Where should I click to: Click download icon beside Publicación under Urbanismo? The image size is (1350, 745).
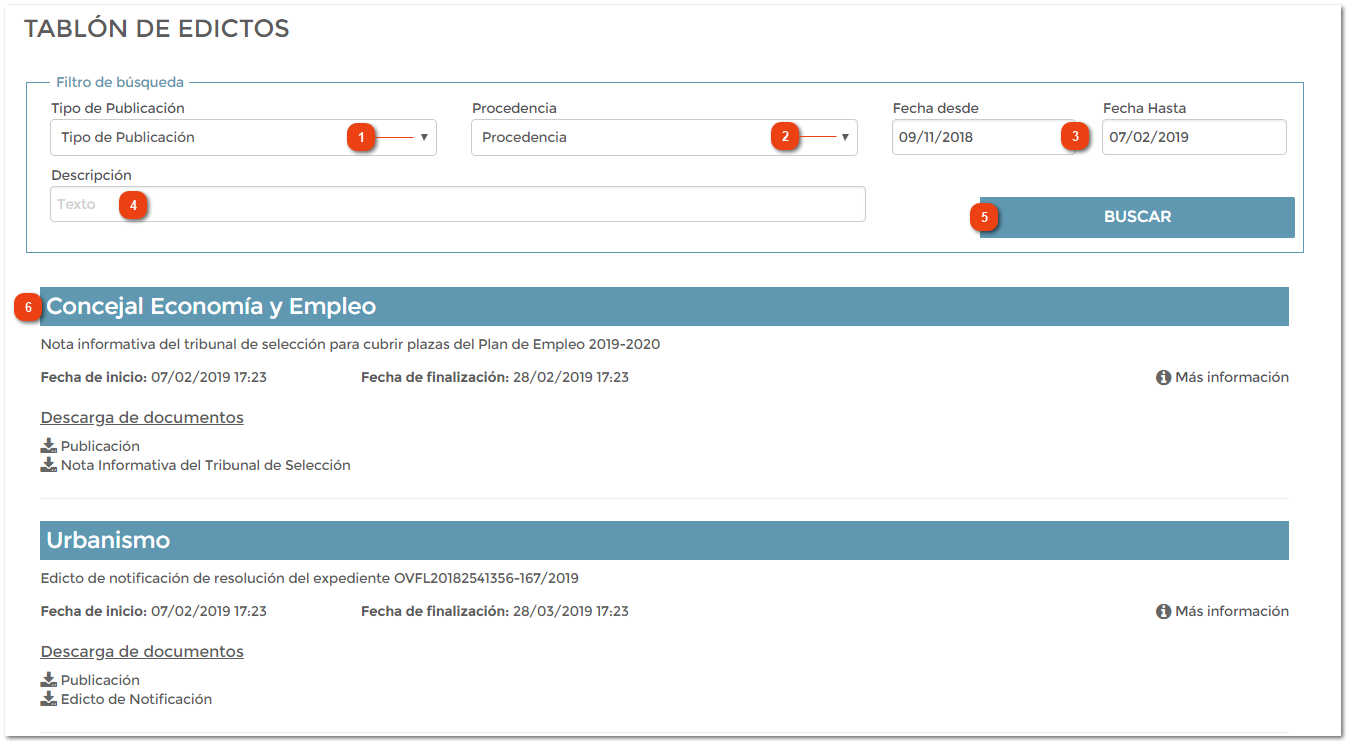tap(48, 680)
